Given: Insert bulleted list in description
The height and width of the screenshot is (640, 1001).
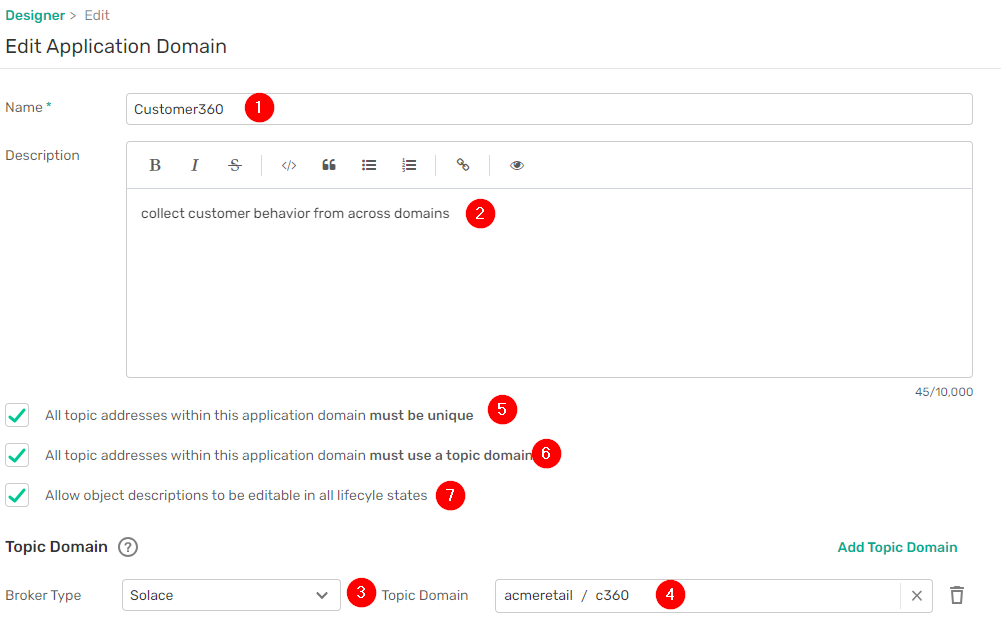Looking at the screenshot, I should (369, 166).
